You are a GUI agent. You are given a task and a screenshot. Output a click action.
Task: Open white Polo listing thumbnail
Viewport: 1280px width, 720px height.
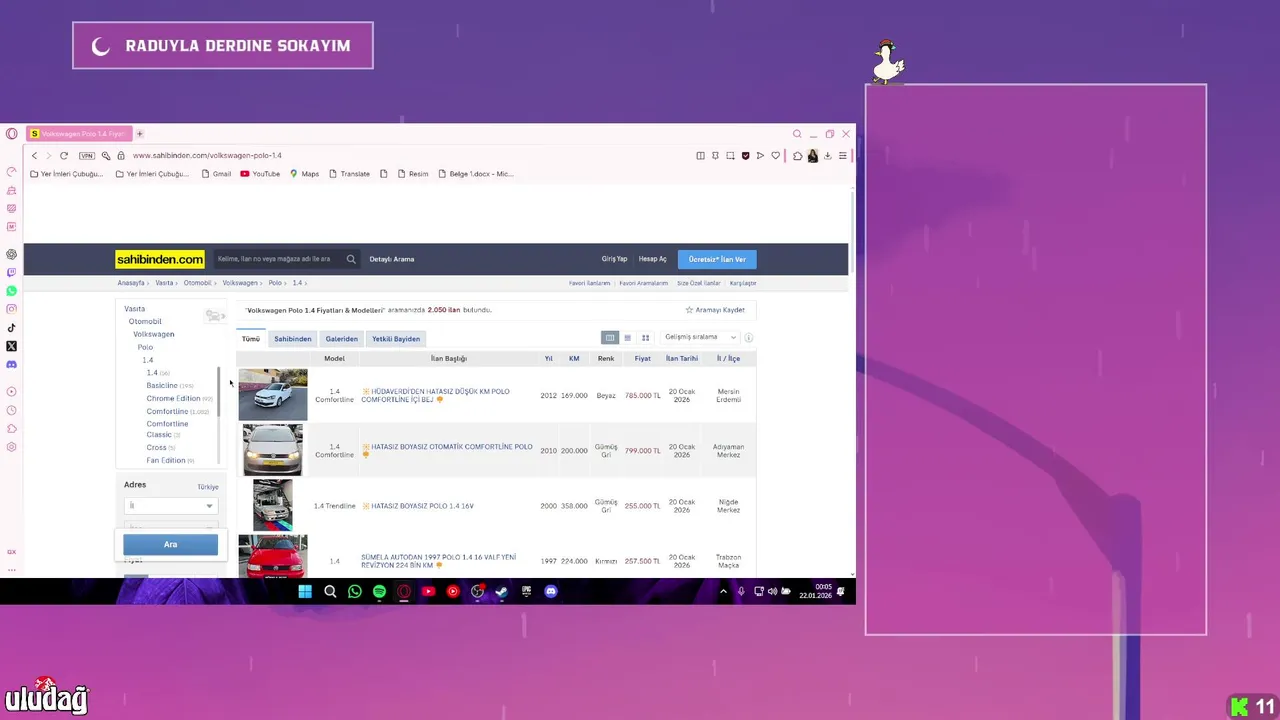[x=273, y=395]
